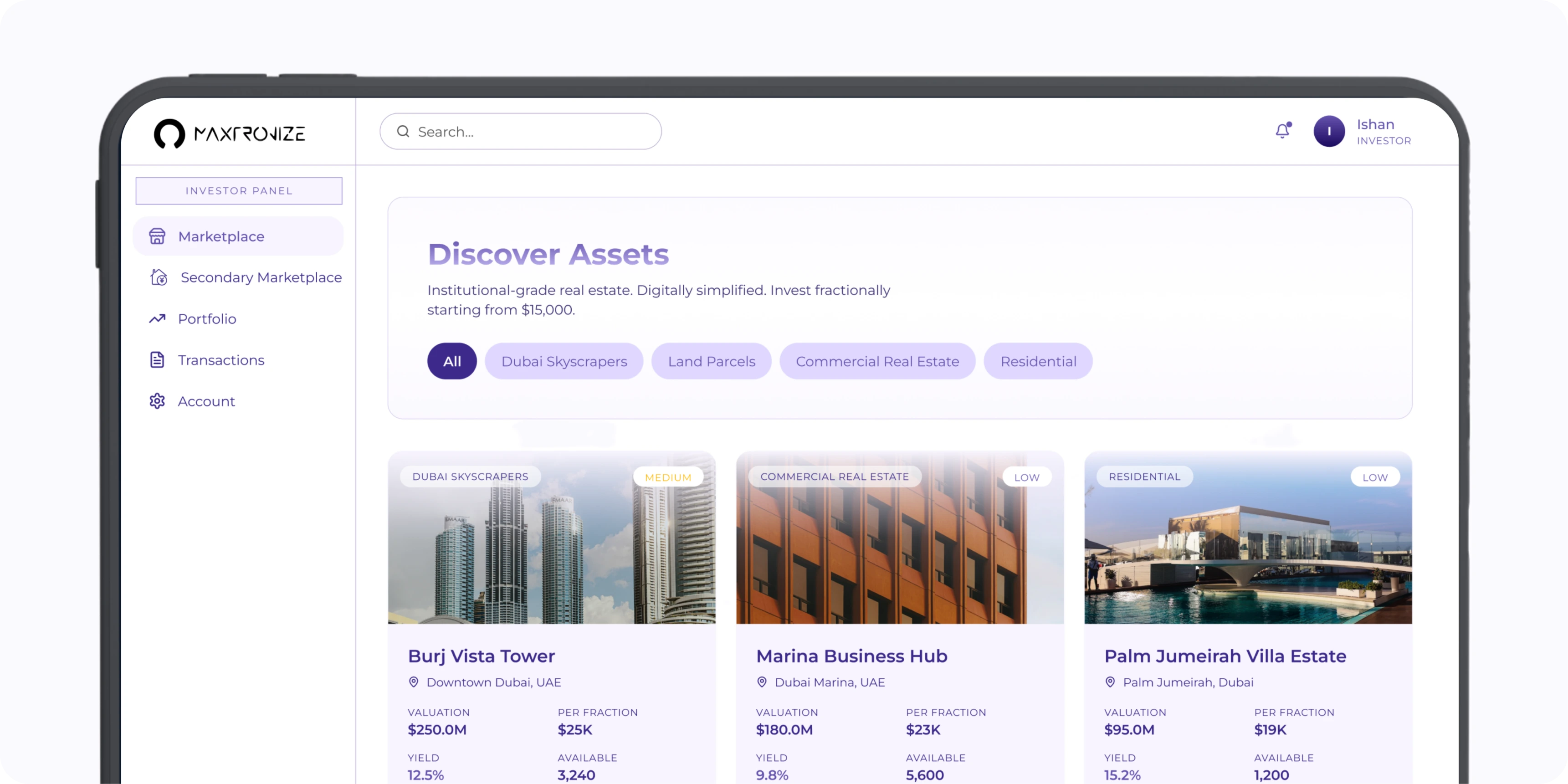Click the 3,240 available value
The height and width of the screenshot is (784, 1568).
click(x=576, y=775)
